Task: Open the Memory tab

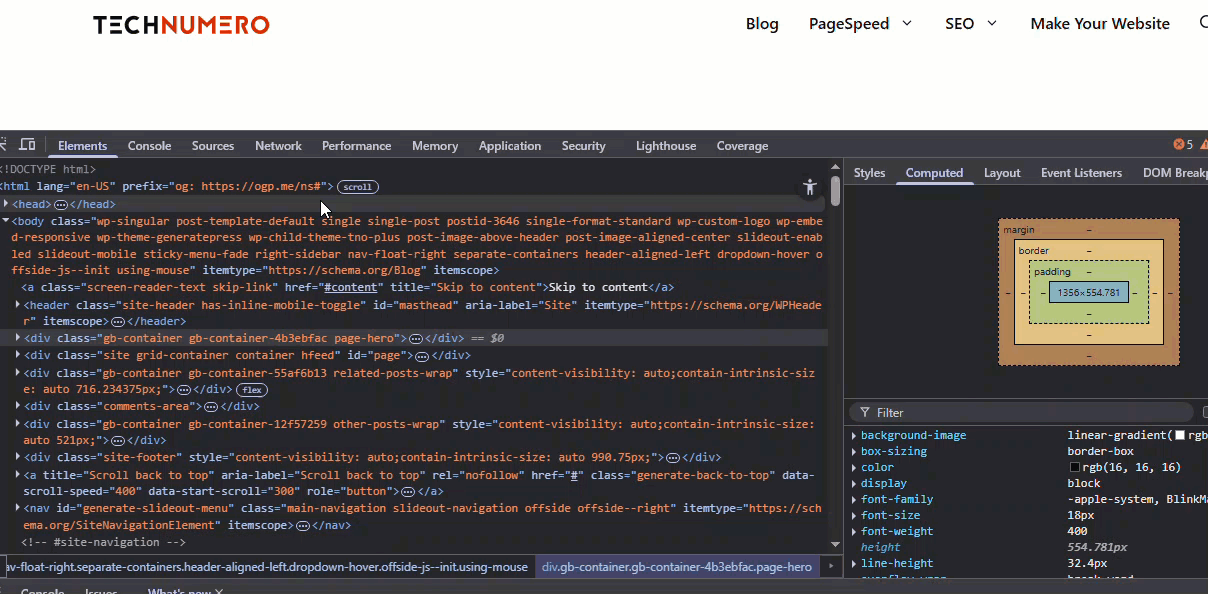Action: (x=435, y=146)
